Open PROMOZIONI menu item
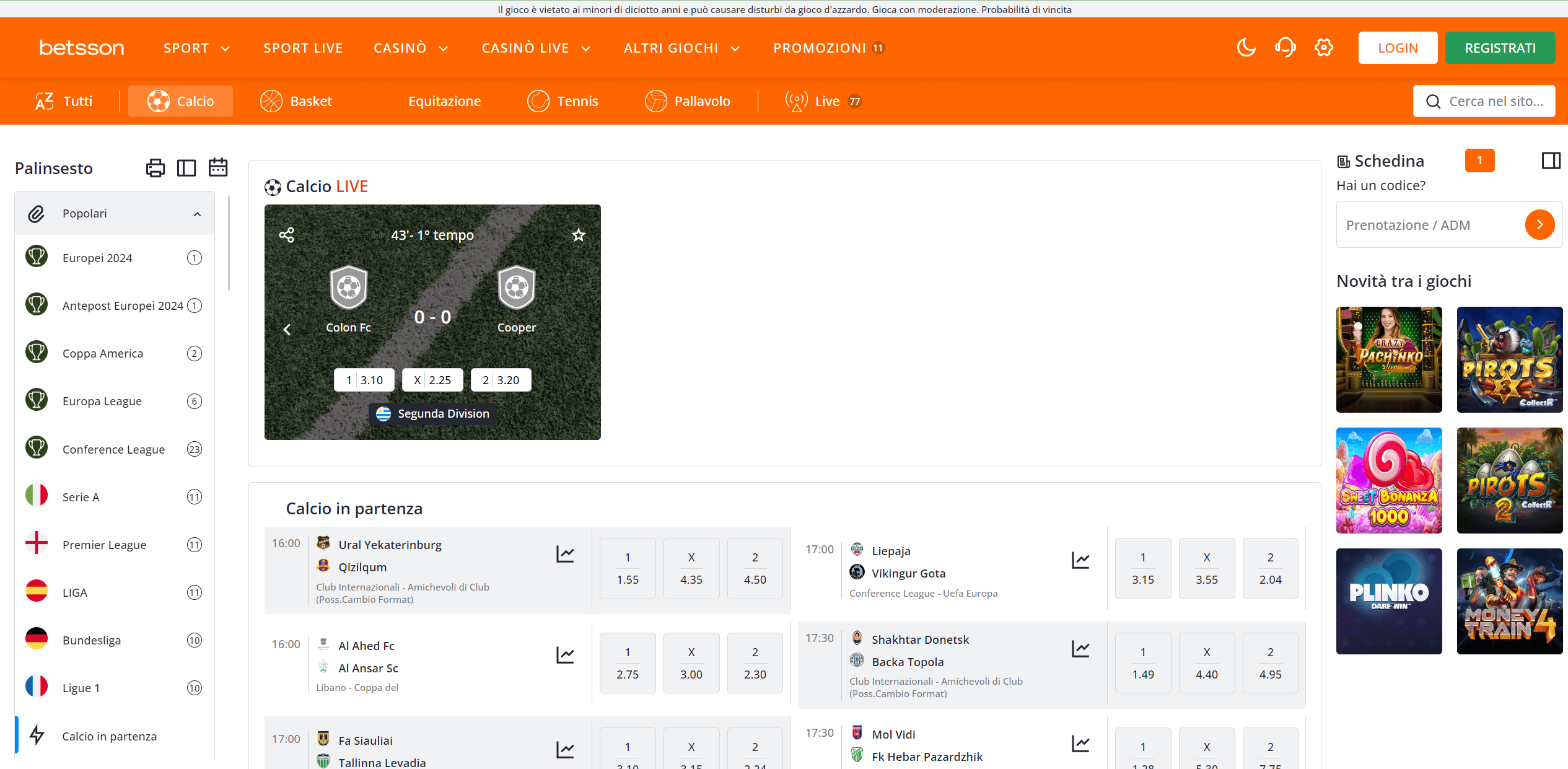The height and width of the screenshot is (769, 1568). (x=829, y=48)
